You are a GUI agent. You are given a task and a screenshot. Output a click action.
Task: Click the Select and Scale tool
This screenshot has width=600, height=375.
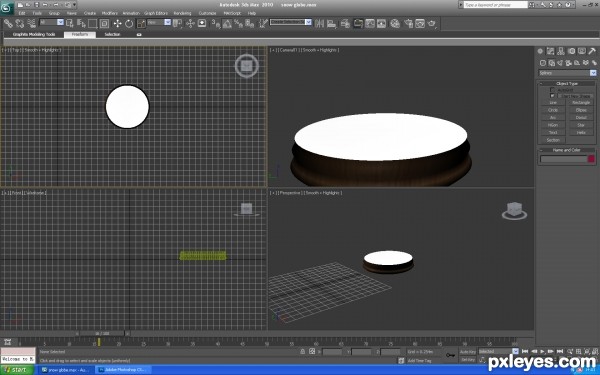click(x=141, y=23)
